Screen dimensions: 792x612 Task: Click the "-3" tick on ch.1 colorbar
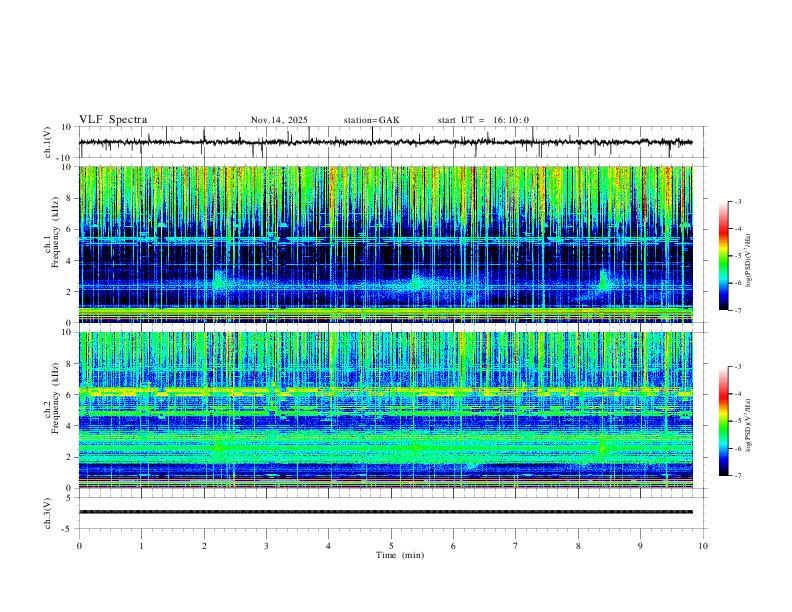point(737,201)
